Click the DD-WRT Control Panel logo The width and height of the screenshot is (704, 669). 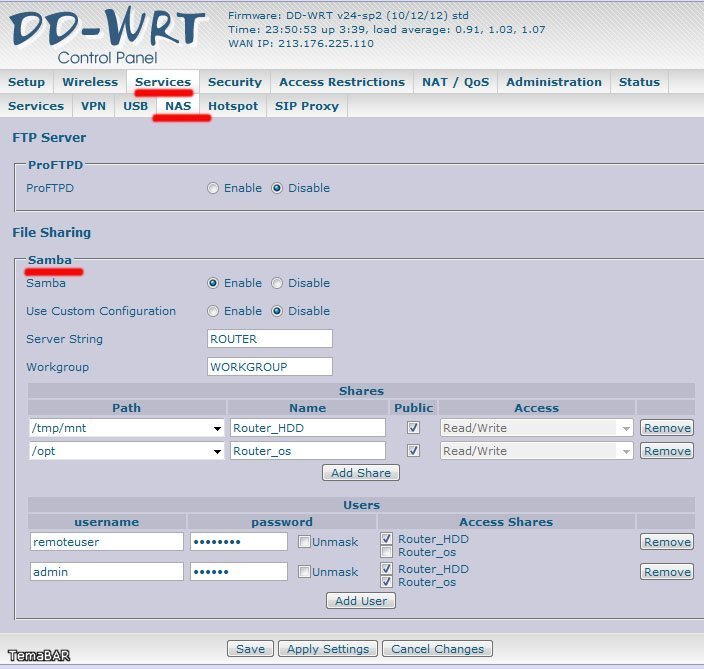click(107, 37)
